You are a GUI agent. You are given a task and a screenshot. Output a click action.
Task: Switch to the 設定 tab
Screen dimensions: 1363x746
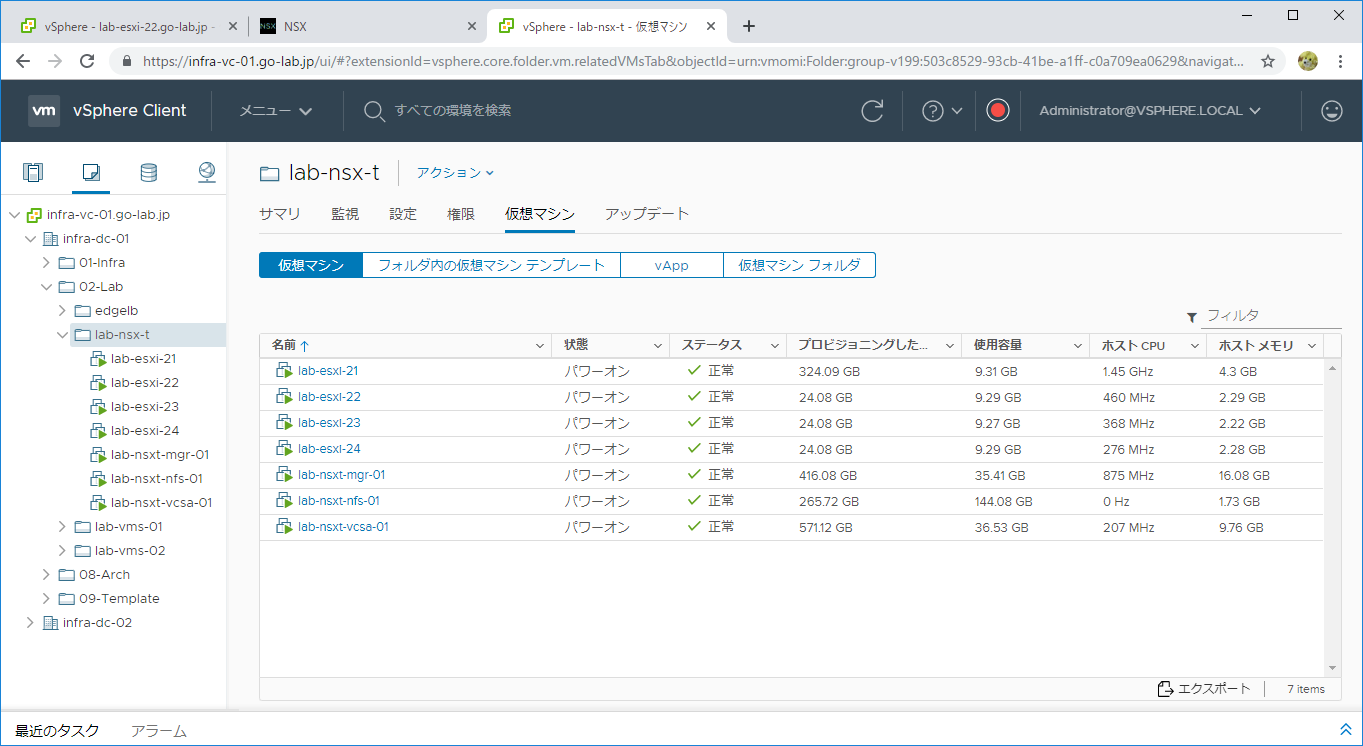pos(403,214)
